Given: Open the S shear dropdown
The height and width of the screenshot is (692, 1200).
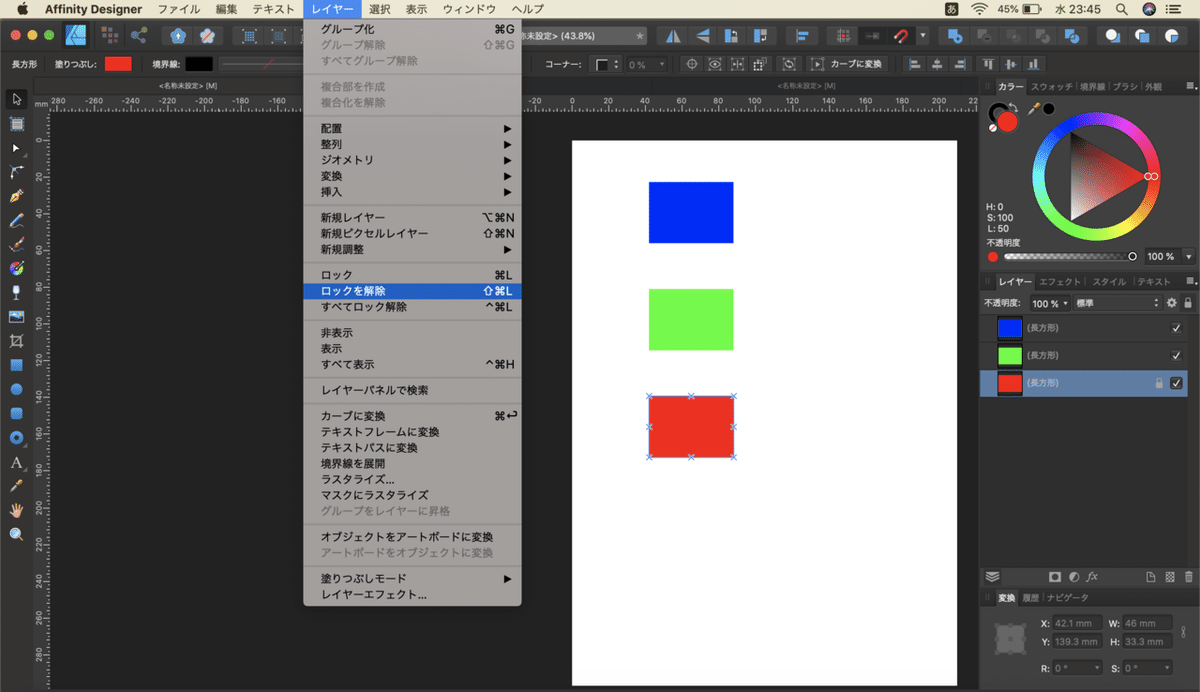Looking at the screenshot, I should coord(1166,667).
